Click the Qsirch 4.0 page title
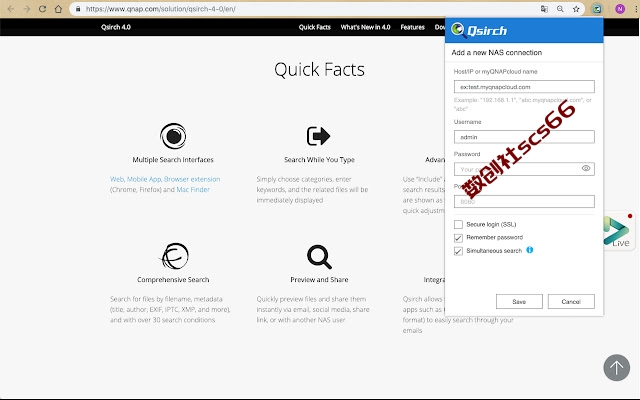Image resolution: width=640 pixels, height=400 pixels. point(116,27)
